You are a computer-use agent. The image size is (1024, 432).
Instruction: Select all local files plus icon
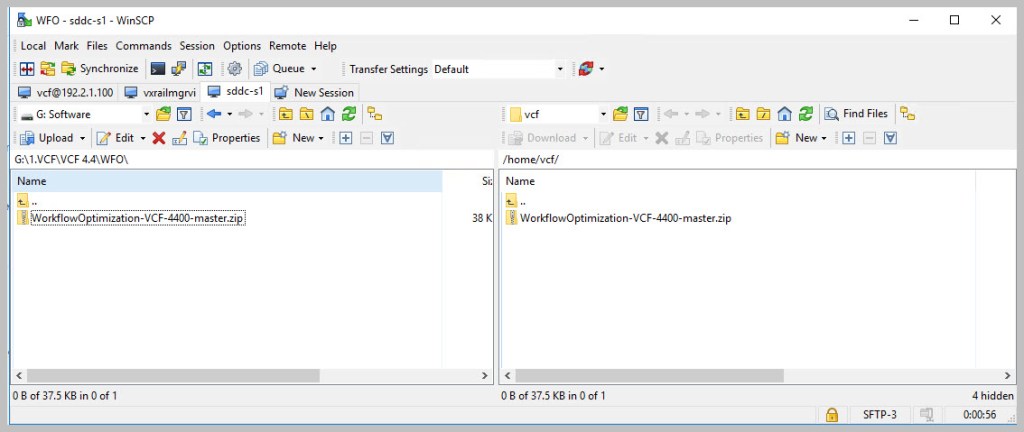pos(345,138)
